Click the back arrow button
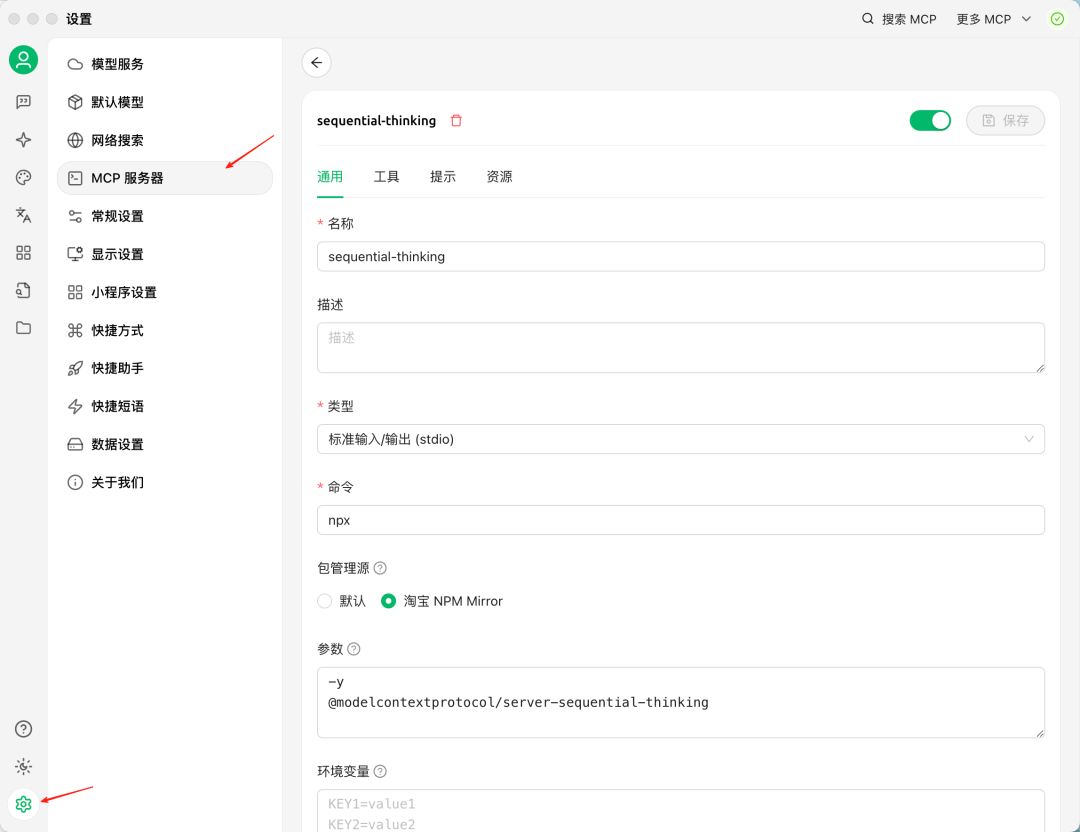1080x832 pixels. (x=316, y=63)
